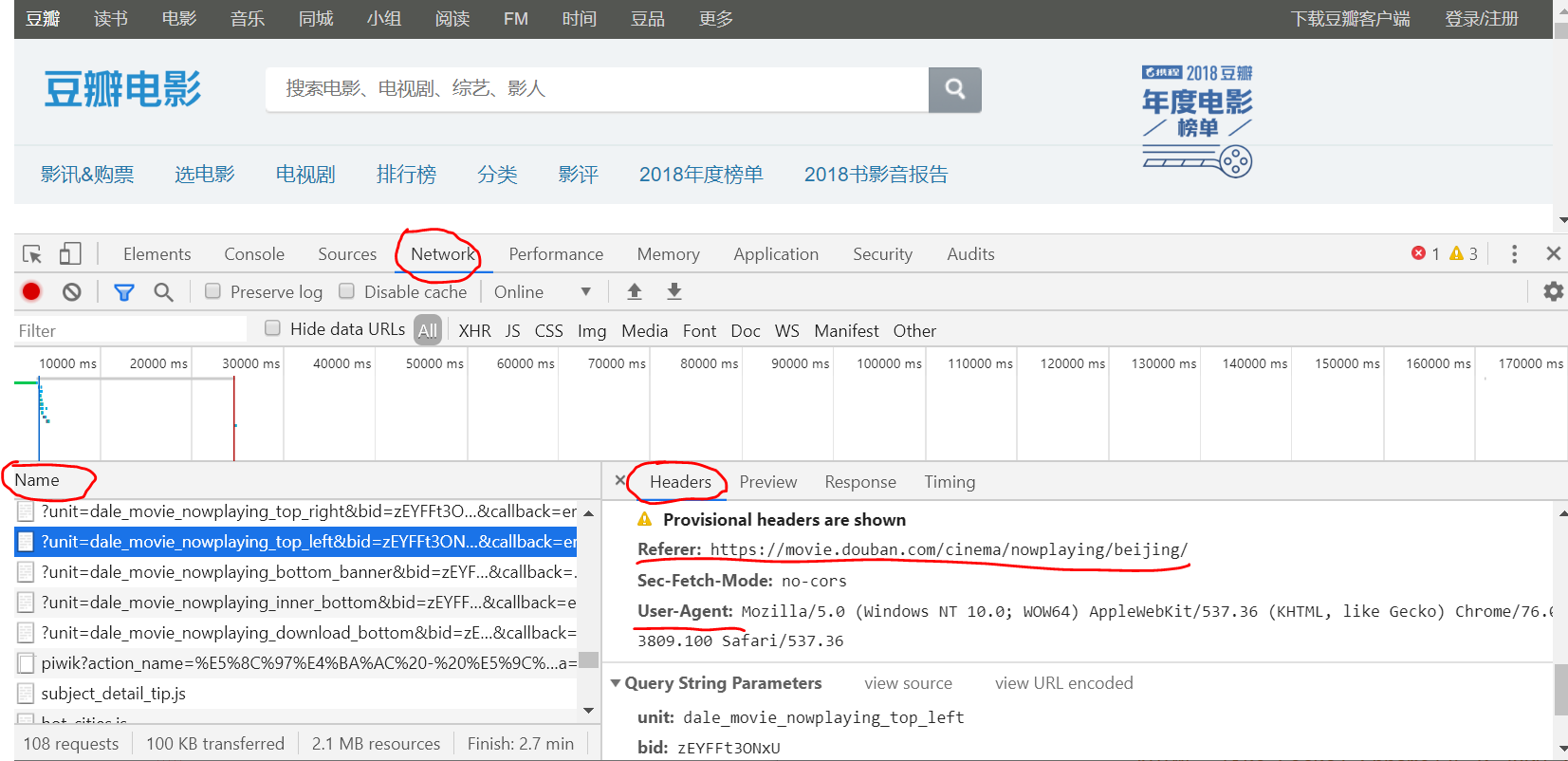Screen dimensions: 1568x761
Task: Click the 豆瓣电影 logo
Action: pyautogui.click(x=122, y=89)
